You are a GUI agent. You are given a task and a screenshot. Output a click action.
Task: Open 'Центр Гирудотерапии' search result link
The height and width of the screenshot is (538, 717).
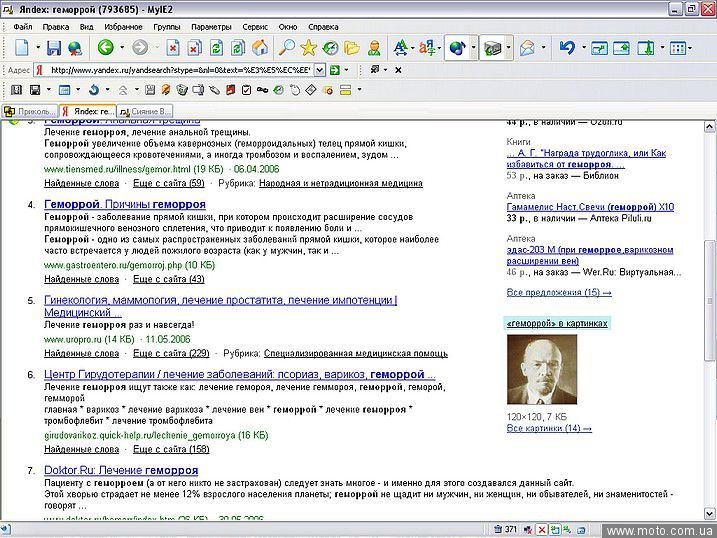pos(240,375)
